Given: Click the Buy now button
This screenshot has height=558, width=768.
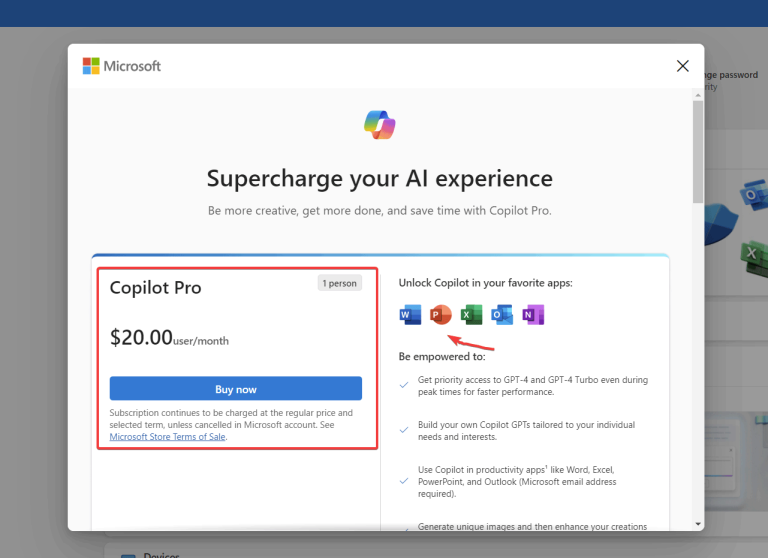Looking at the screenshot, I should click(236, 389).
